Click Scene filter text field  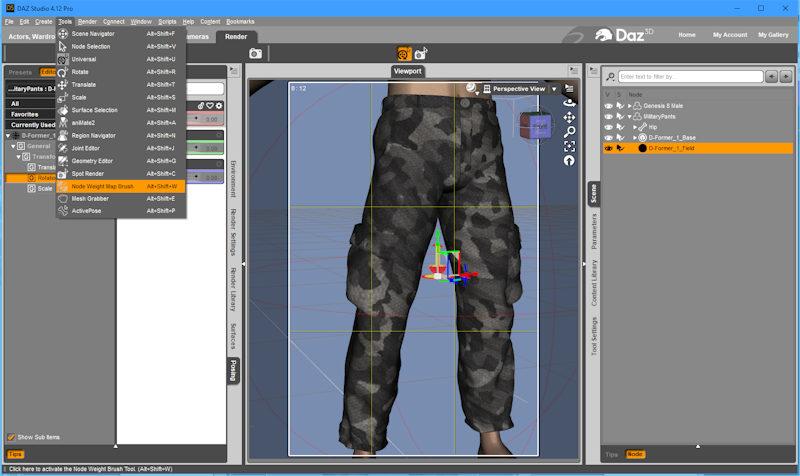point(690,77)
